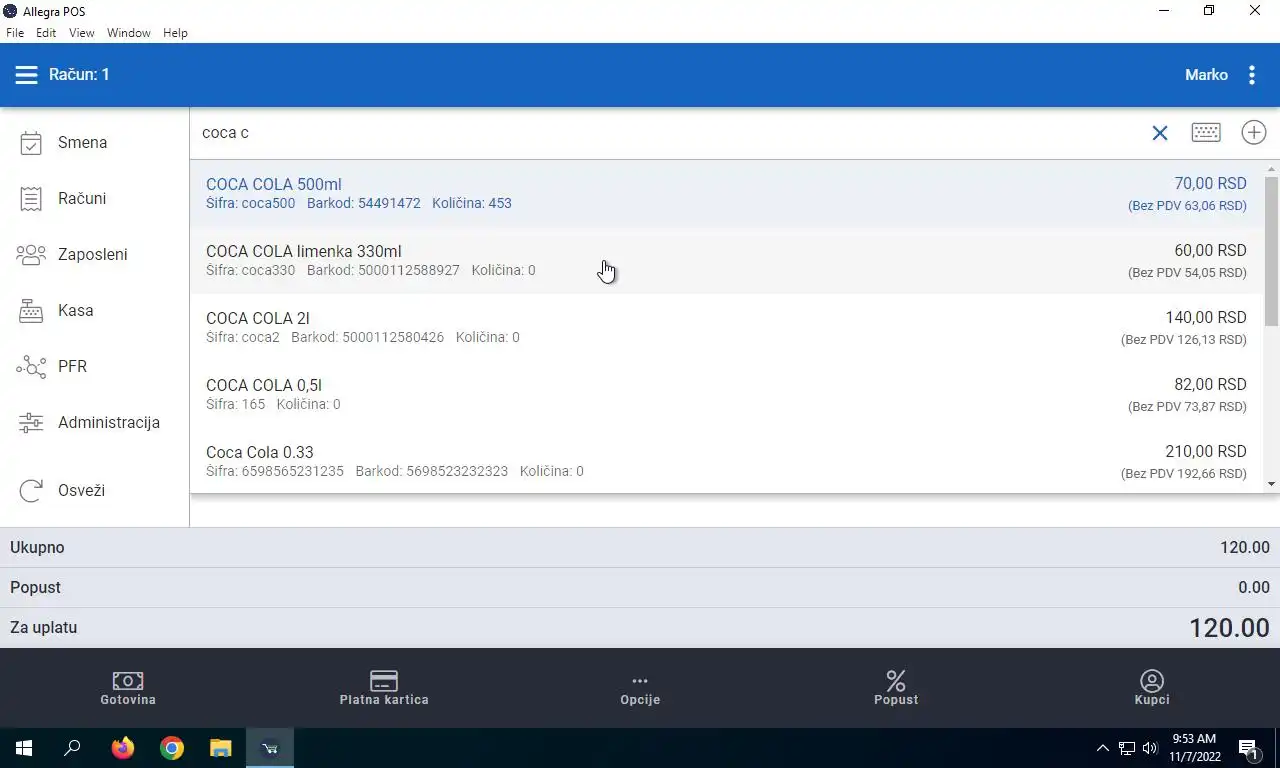Open the View menu
1280x768 pixels.
(82, 33)
